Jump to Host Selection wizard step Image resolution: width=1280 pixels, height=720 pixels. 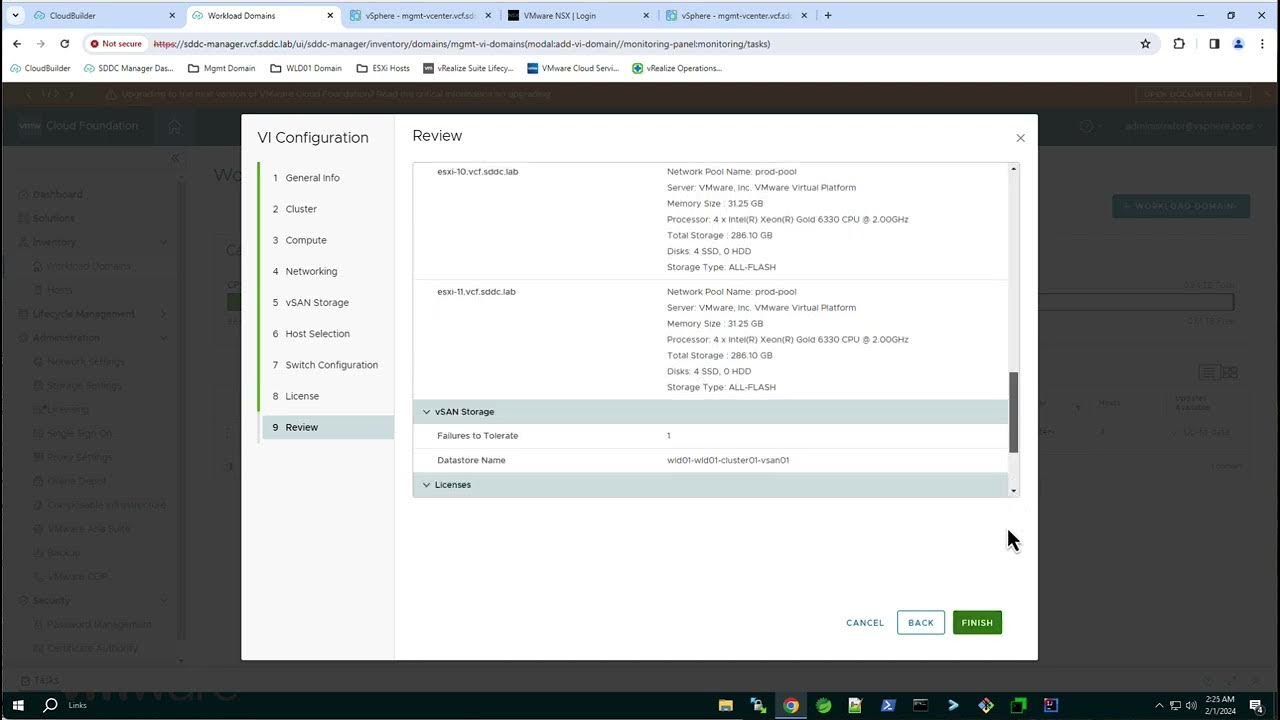click(x=317, y=334)
